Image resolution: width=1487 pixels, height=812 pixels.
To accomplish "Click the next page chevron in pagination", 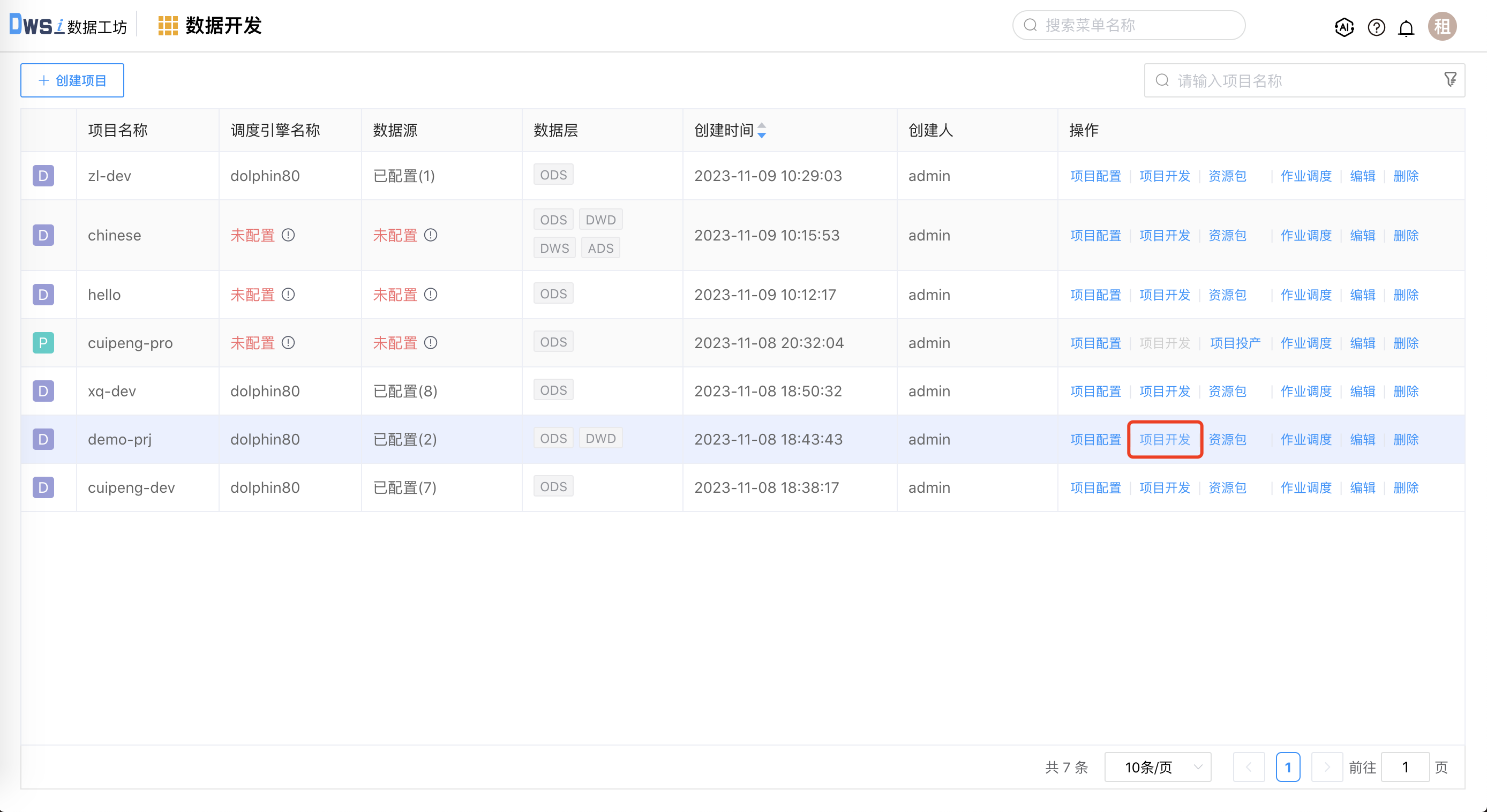I will pos(1327,767).
